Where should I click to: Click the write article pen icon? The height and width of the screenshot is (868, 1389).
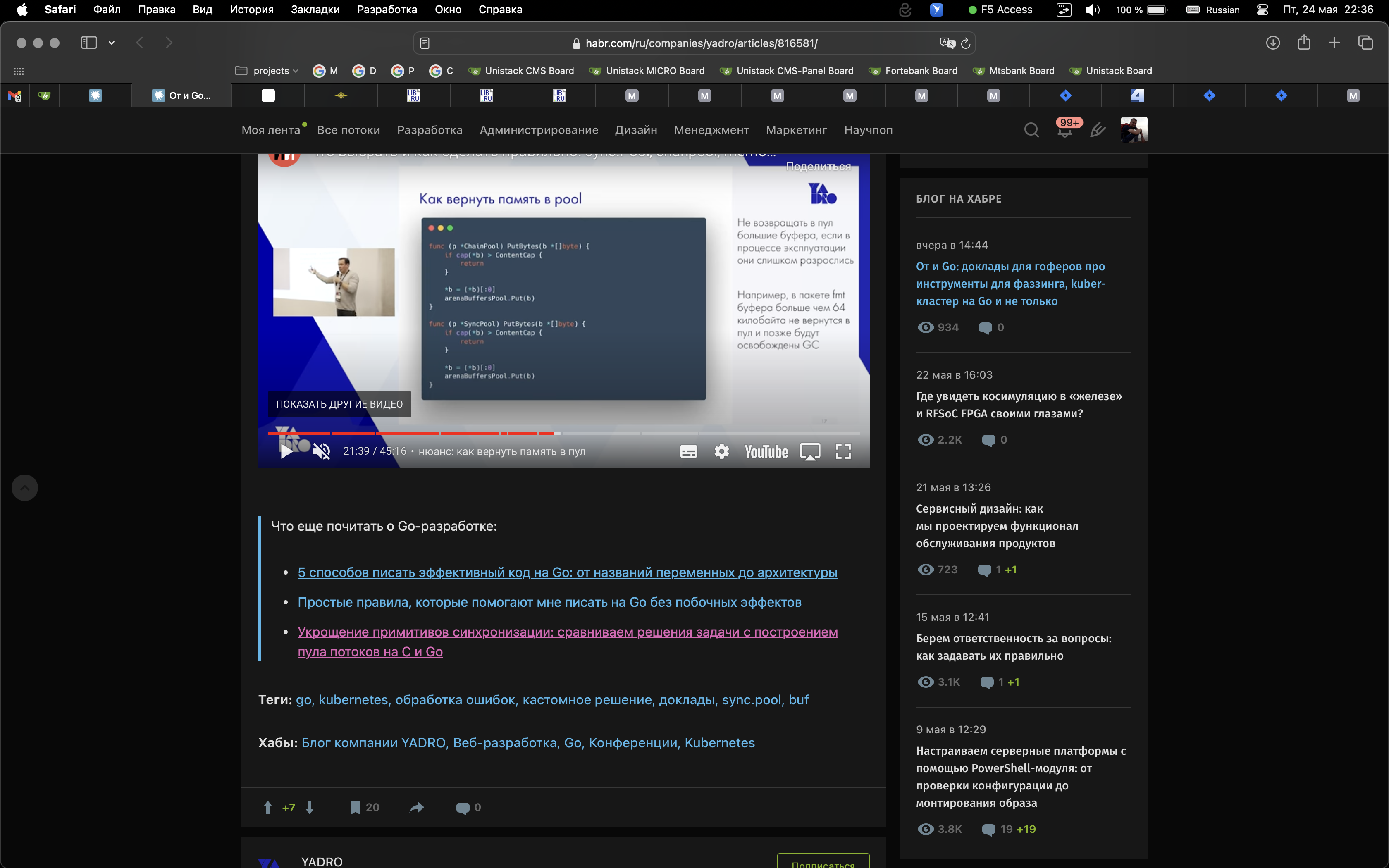1098,130
